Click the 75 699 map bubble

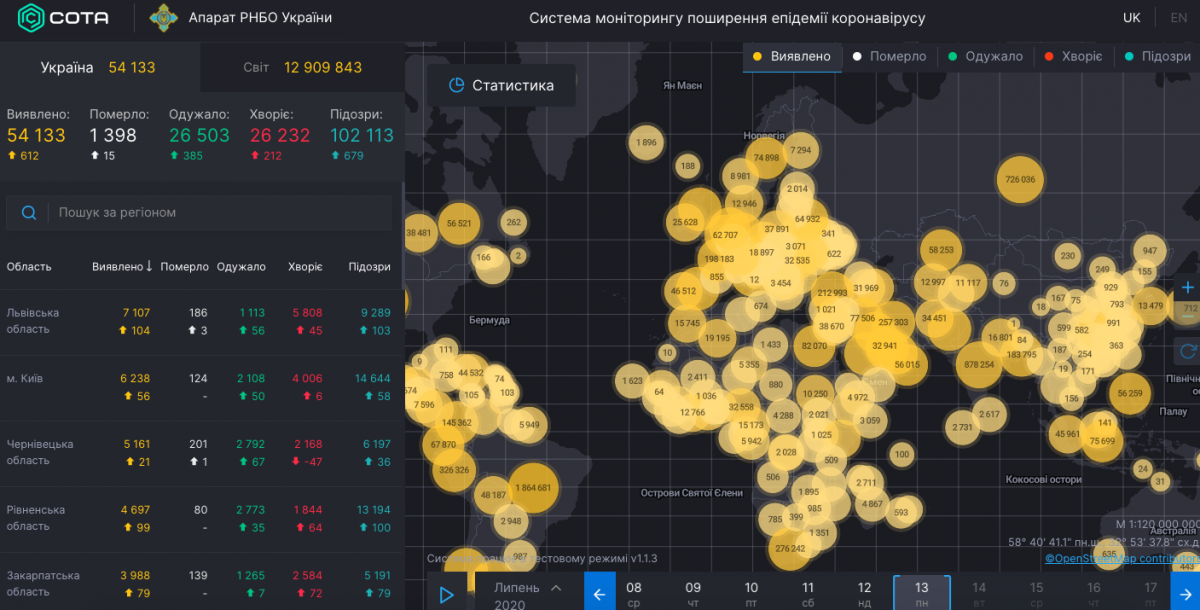tap(1102, 441)
